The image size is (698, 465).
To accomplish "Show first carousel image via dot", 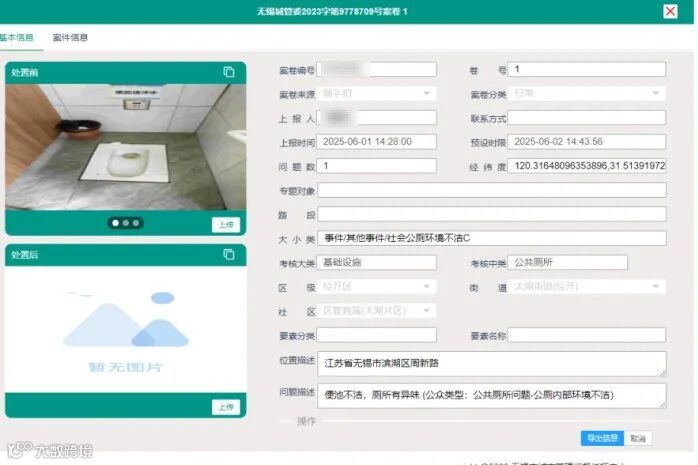I will (116, 223).
